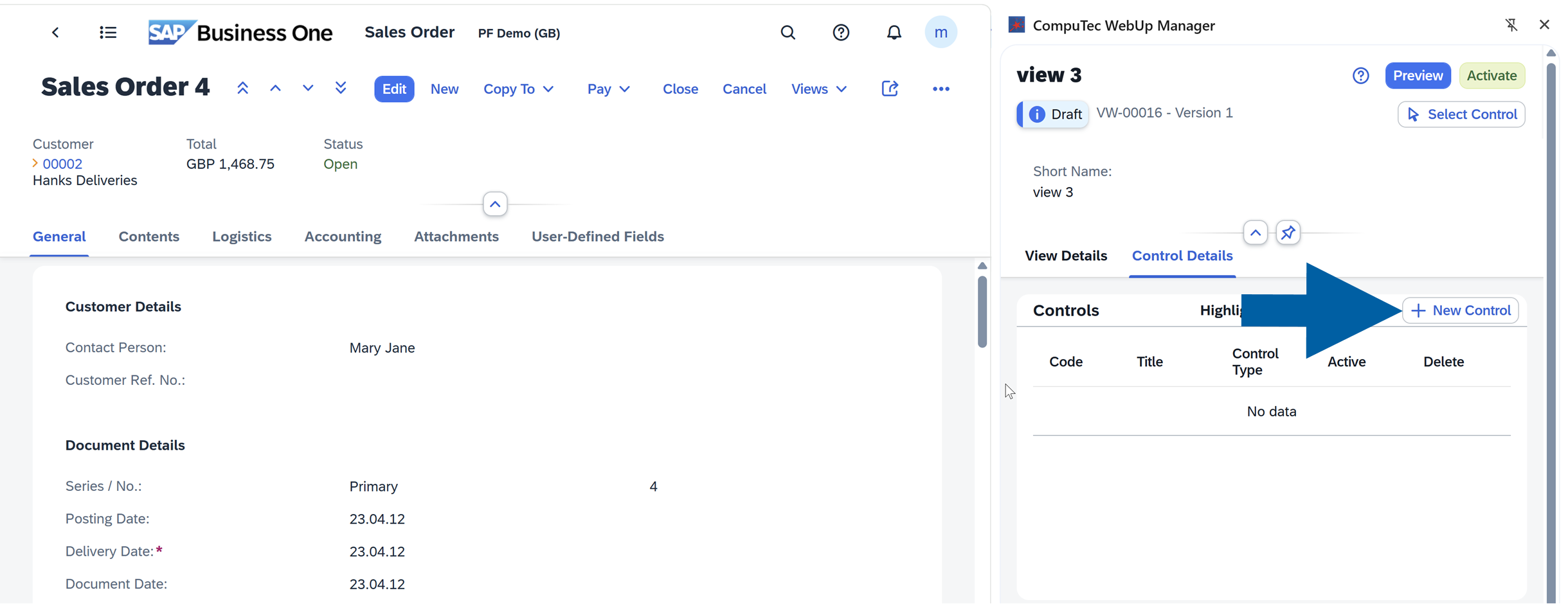
Task: Jump to first record double-up arrow
Action: point(242,88)
